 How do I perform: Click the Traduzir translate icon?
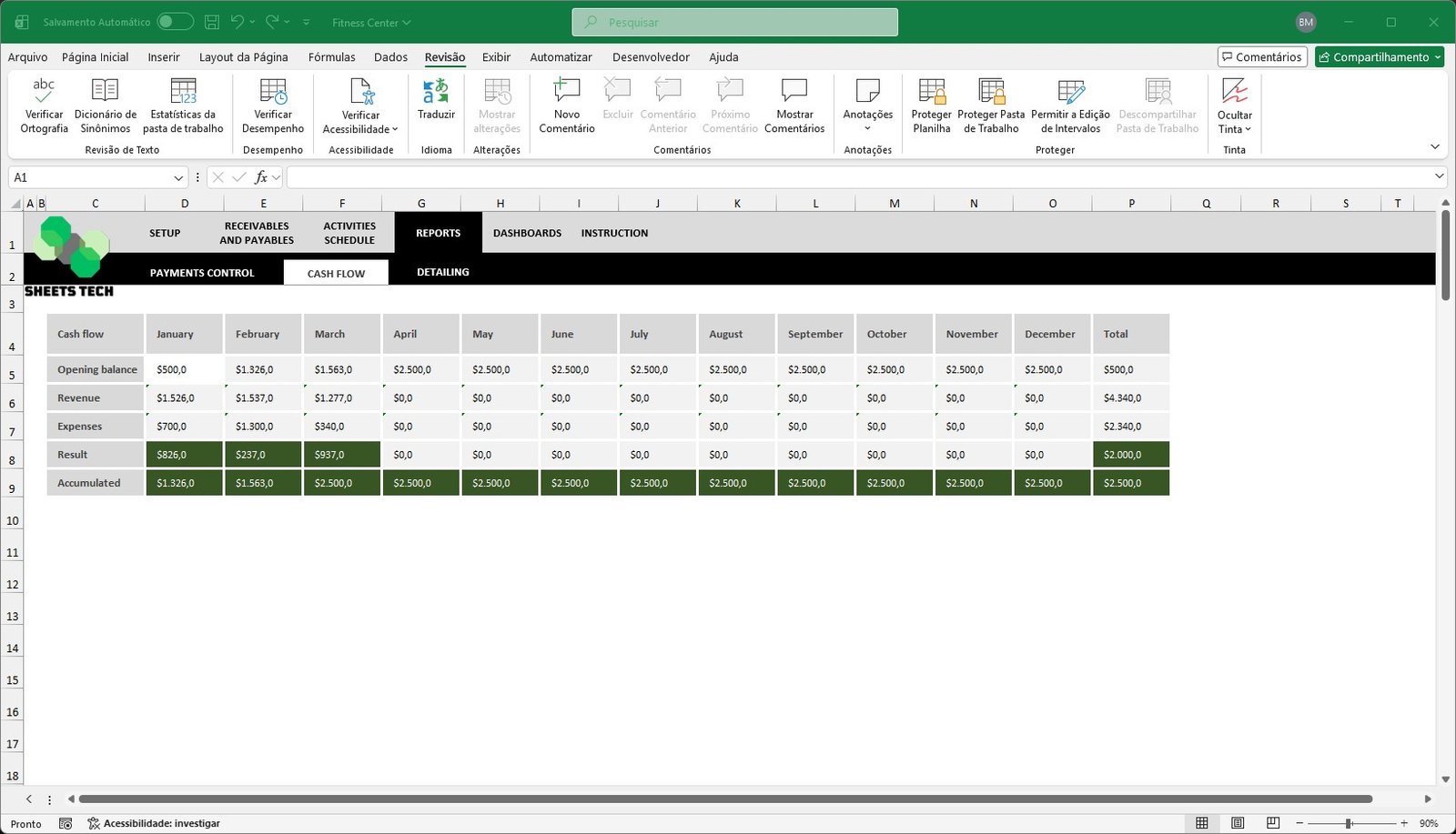pyautogui.click(x=436, y=91)
